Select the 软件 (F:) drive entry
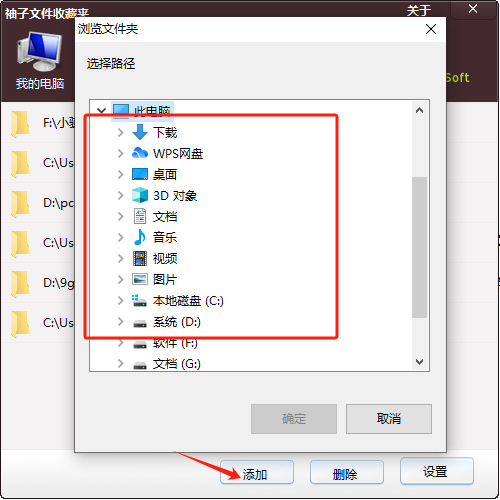 tap(165, 343)
